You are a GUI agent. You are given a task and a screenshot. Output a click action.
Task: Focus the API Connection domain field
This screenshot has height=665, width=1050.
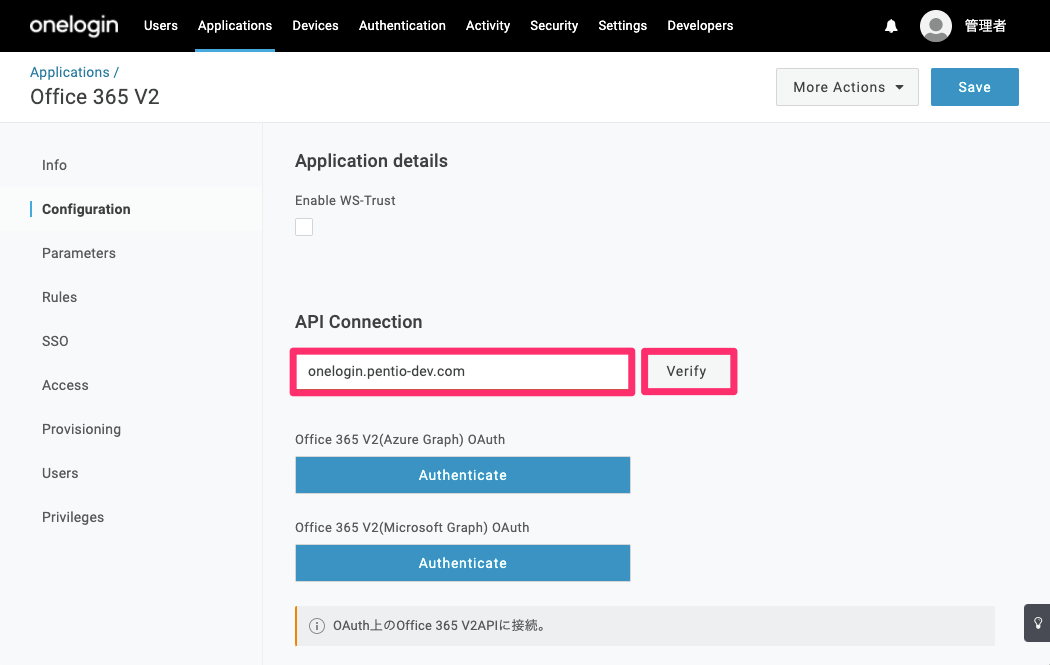pos(462,371)
